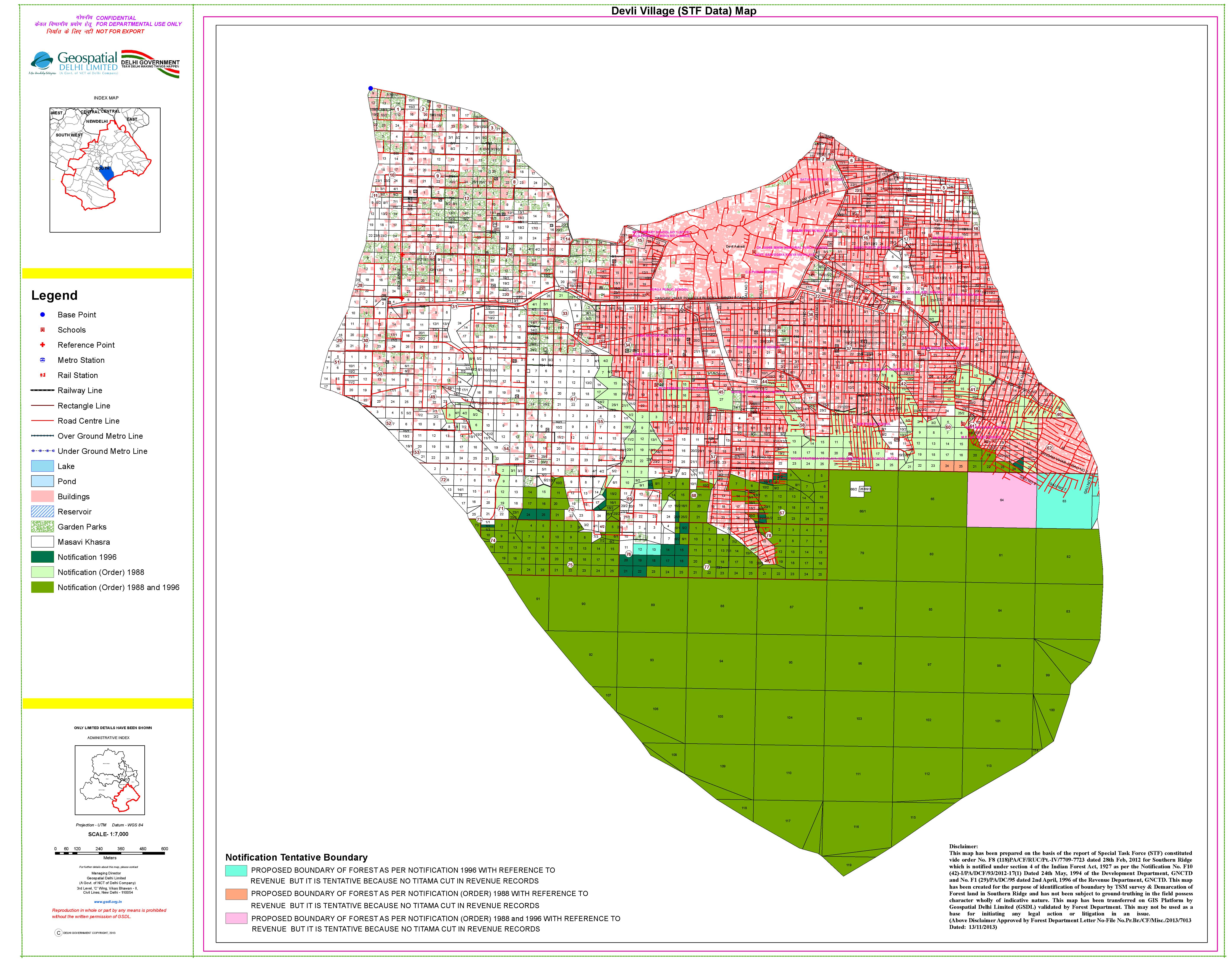1232x973 pixels.
Task: Click the Schools legend symbol
Action: click(43, 330)
